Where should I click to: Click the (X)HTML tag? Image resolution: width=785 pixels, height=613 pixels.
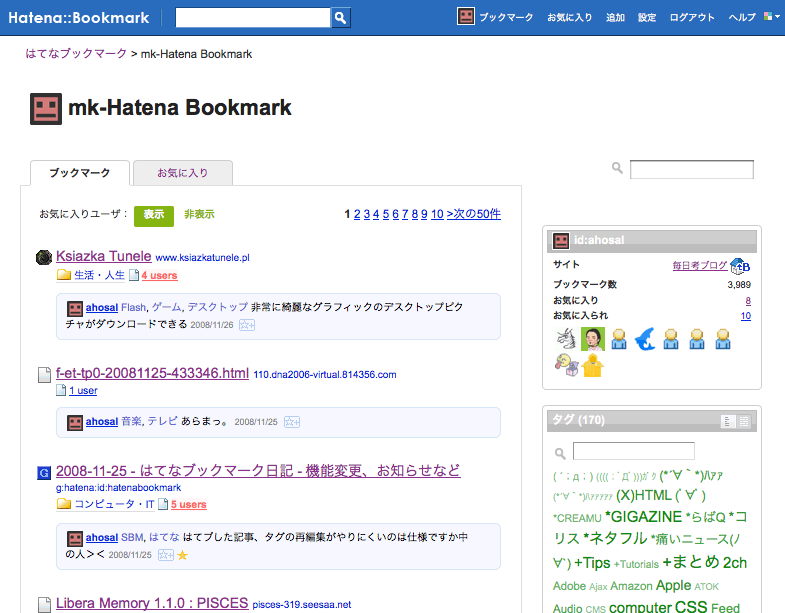tap(643, 495)
